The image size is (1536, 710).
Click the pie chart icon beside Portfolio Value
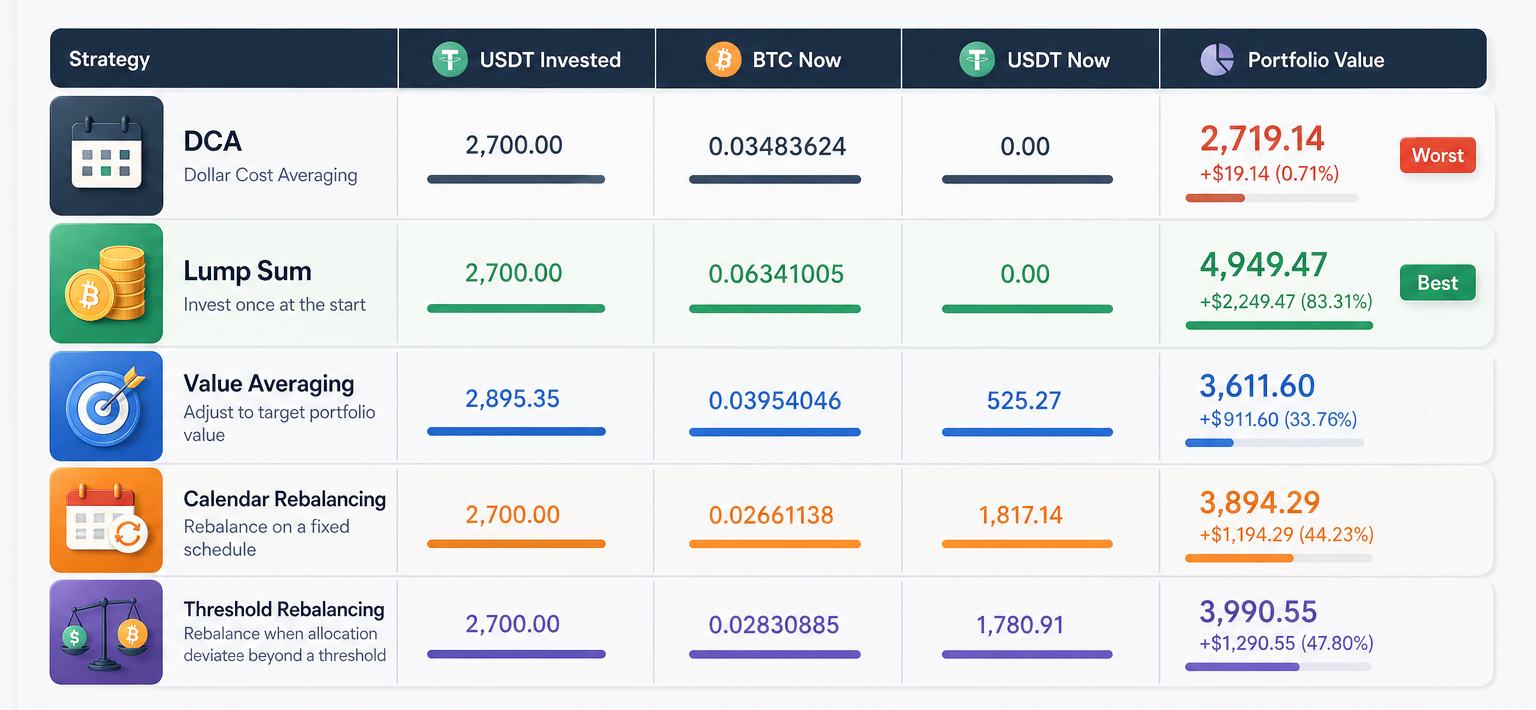[1217, 59]
